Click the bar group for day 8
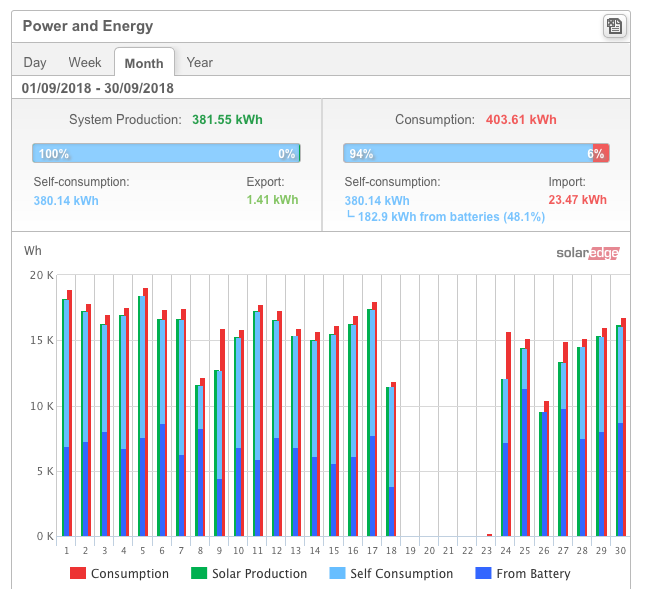The width and height of the screenshot is (648, 589). pyautogui.click(x=200, y=457)
